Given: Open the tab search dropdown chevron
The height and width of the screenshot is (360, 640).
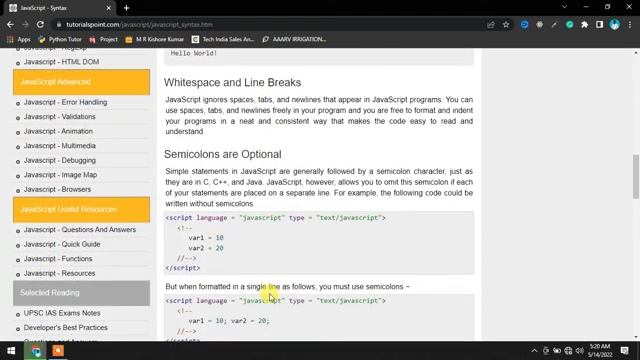Looking at the screenshot, I should tap(564, 7).
